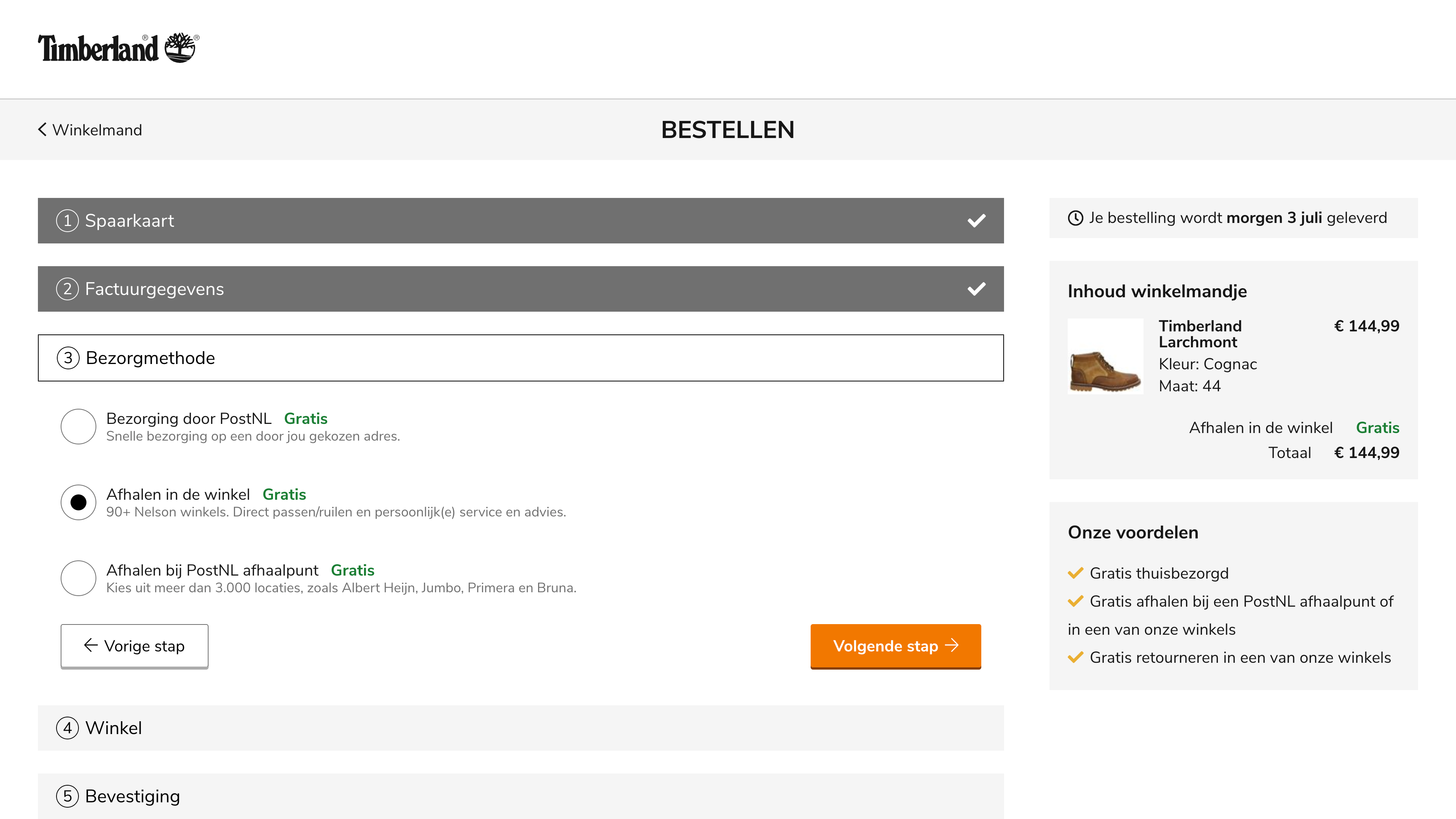Click the Spaarkaart completed checkmark icon
The width and height of the screenshot is (1456, 819).
(x=976, y=220)
